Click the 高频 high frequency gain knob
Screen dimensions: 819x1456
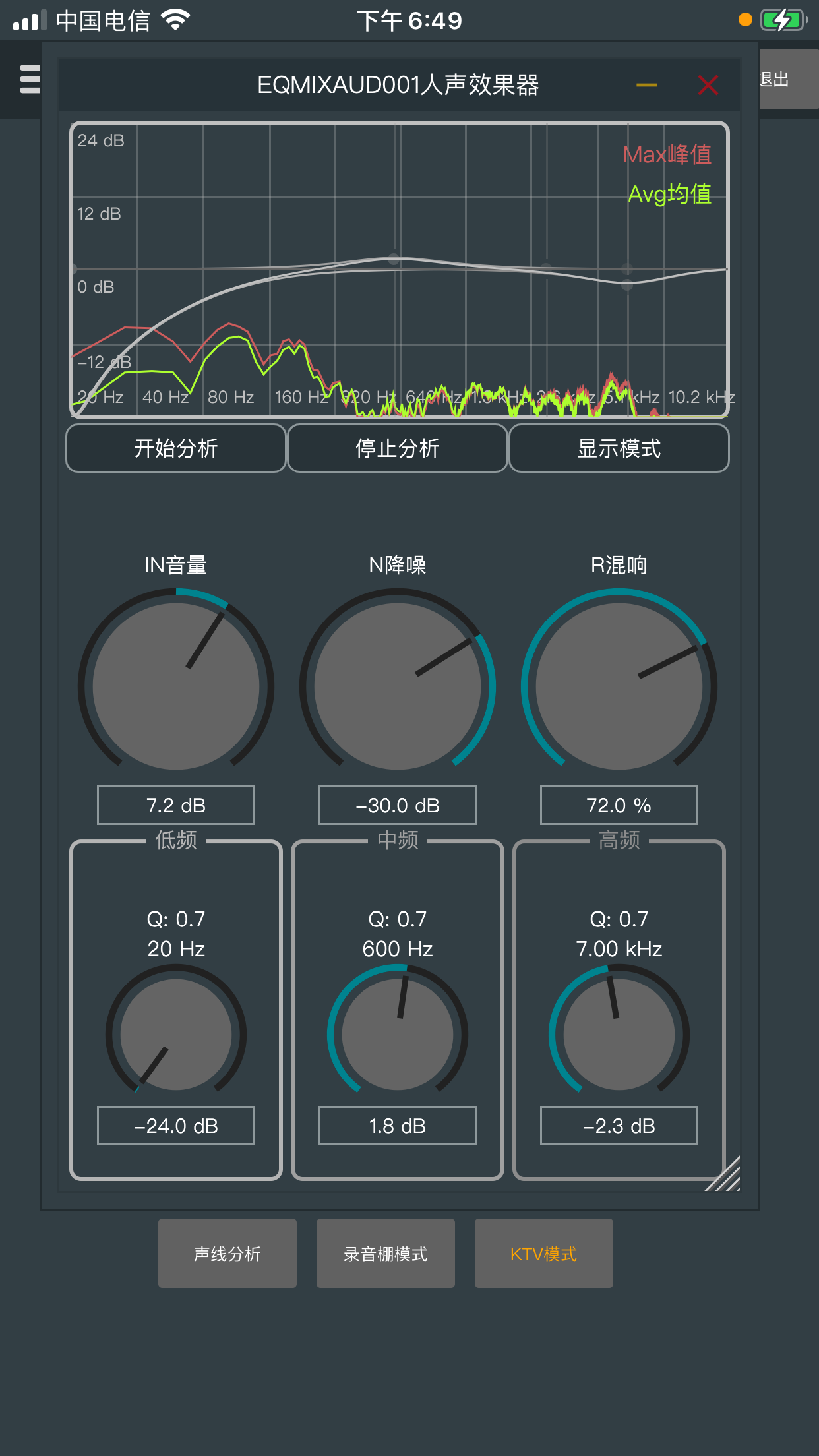pos(619,1034)
